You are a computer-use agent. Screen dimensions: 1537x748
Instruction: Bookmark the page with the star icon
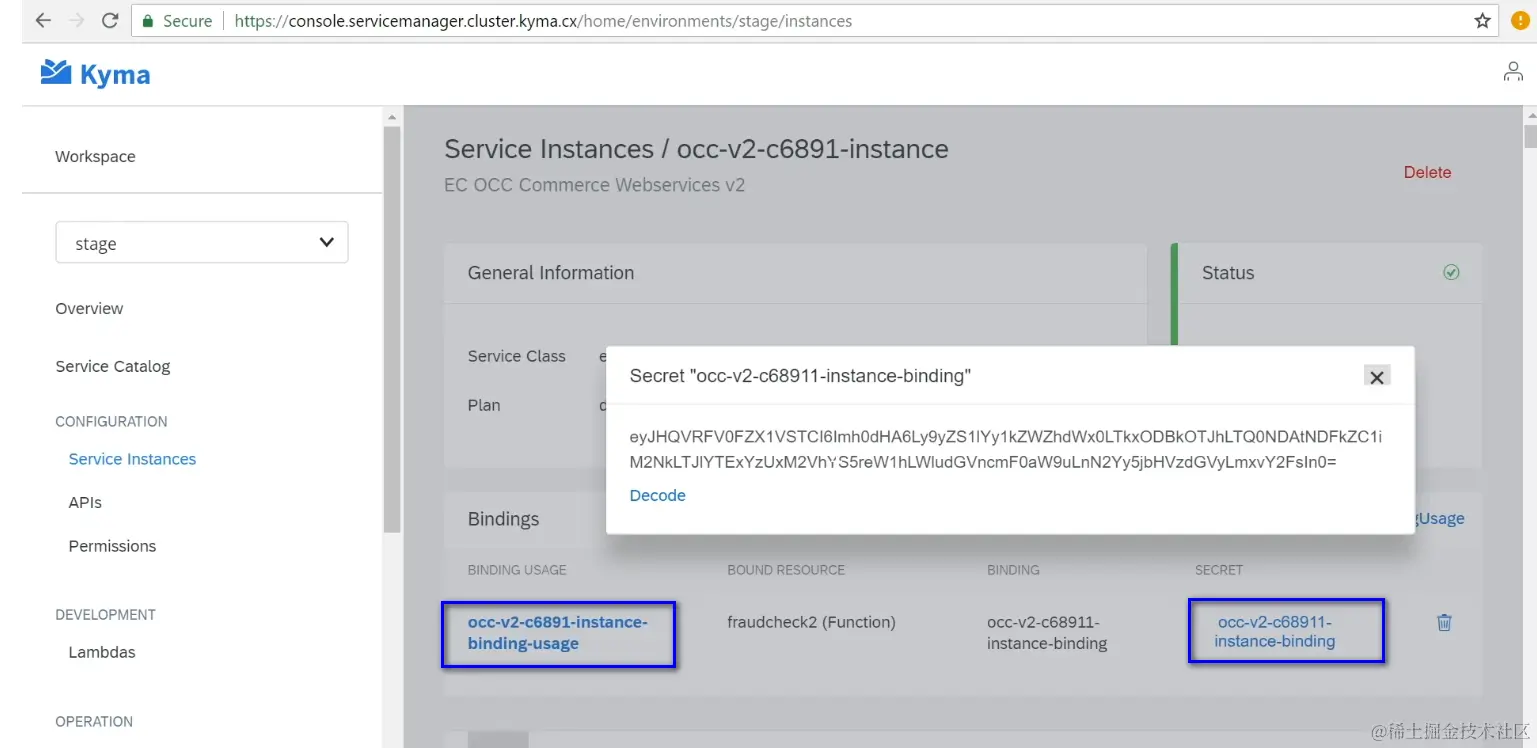click(1482, 21)
